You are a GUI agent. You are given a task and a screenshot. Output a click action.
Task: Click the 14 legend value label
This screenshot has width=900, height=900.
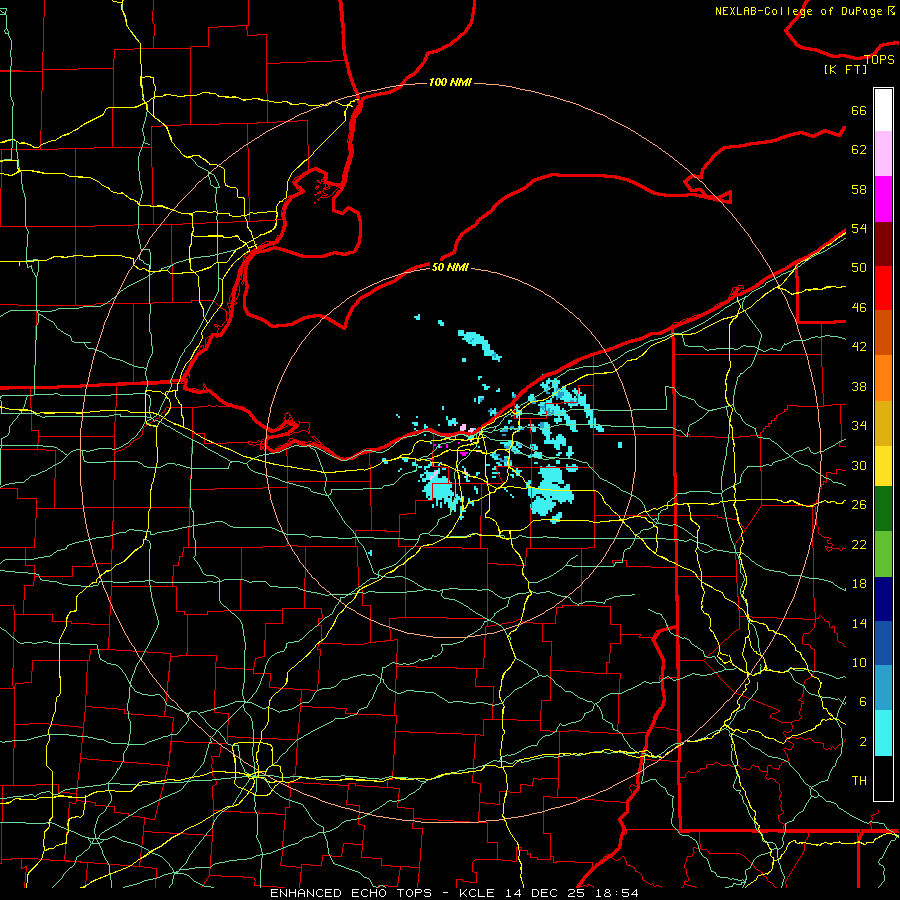coord(859,623)
